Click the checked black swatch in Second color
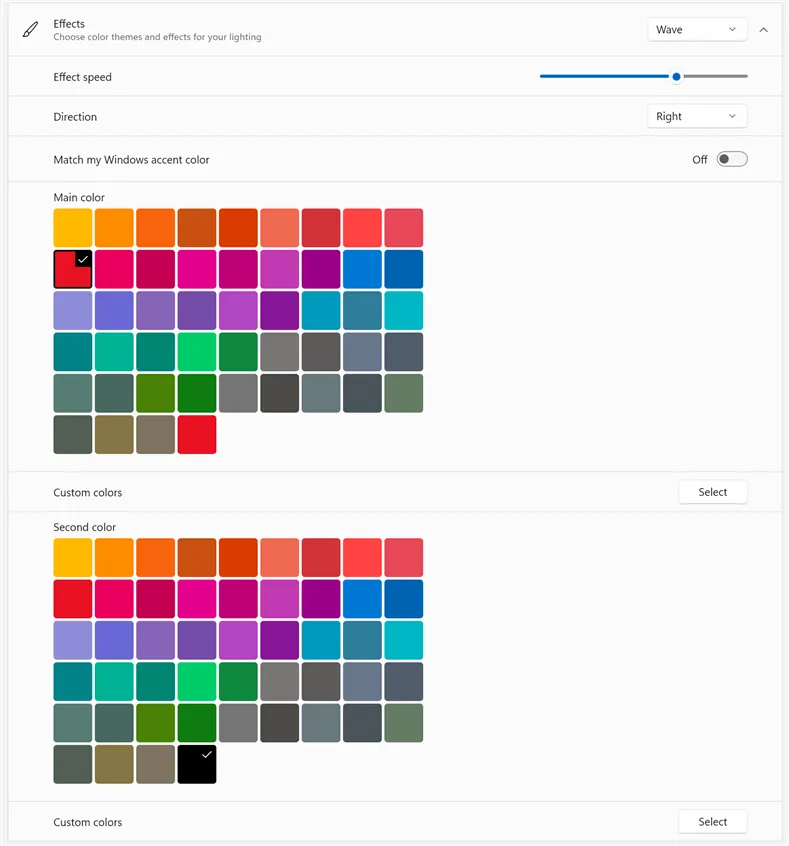 197,764
